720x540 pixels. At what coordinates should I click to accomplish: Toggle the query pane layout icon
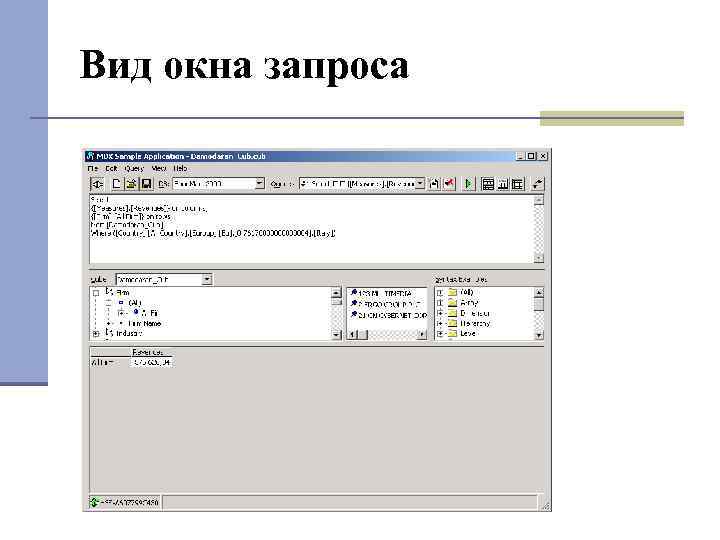point(488,184)
